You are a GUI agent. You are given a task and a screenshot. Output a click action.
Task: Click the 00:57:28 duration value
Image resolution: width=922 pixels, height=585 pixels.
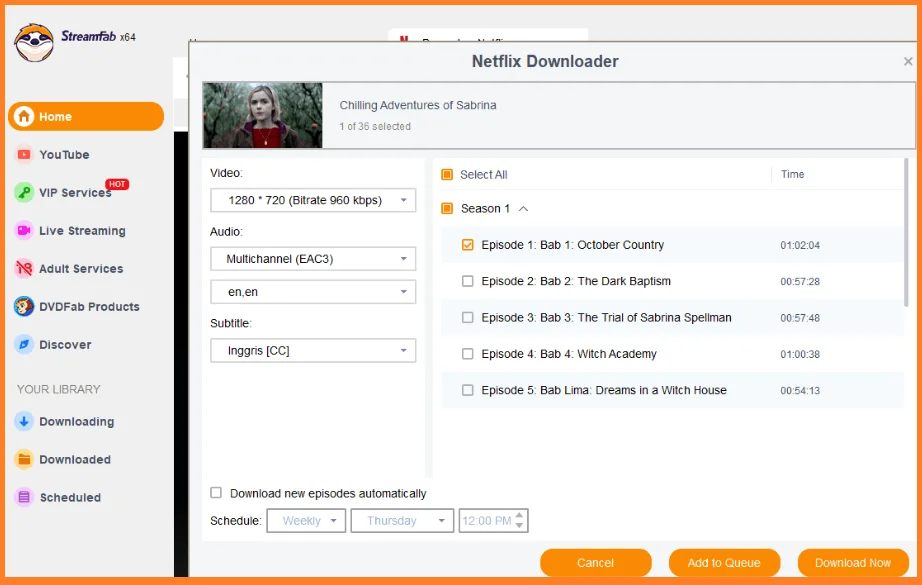pyautogui.click(x=800, y=282)
